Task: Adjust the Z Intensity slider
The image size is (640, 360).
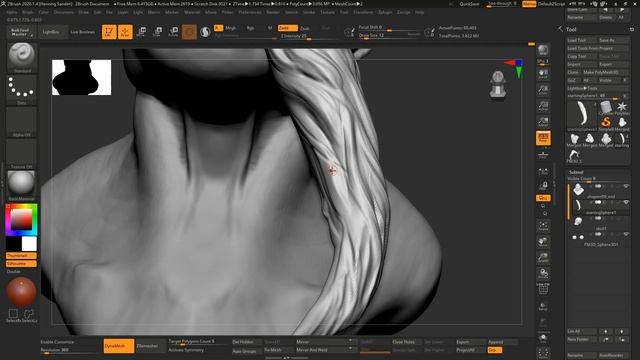Action: tap(306, 36)
